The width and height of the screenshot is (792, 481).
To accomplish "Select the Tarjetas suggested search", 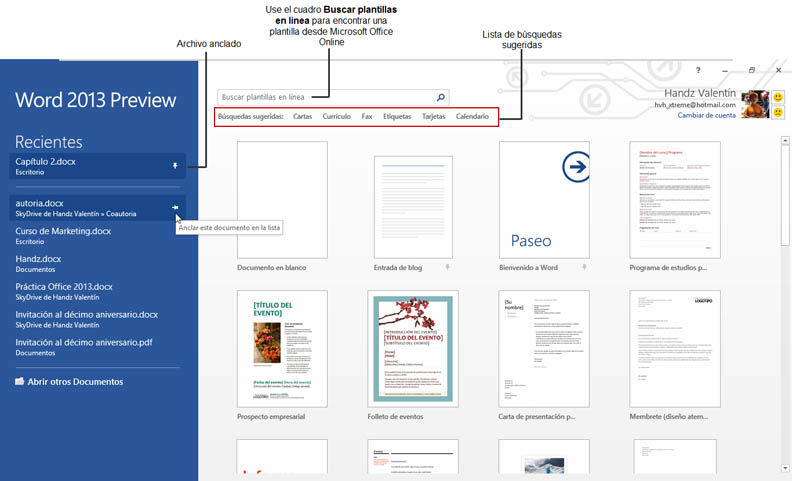I will pos(433,116).
